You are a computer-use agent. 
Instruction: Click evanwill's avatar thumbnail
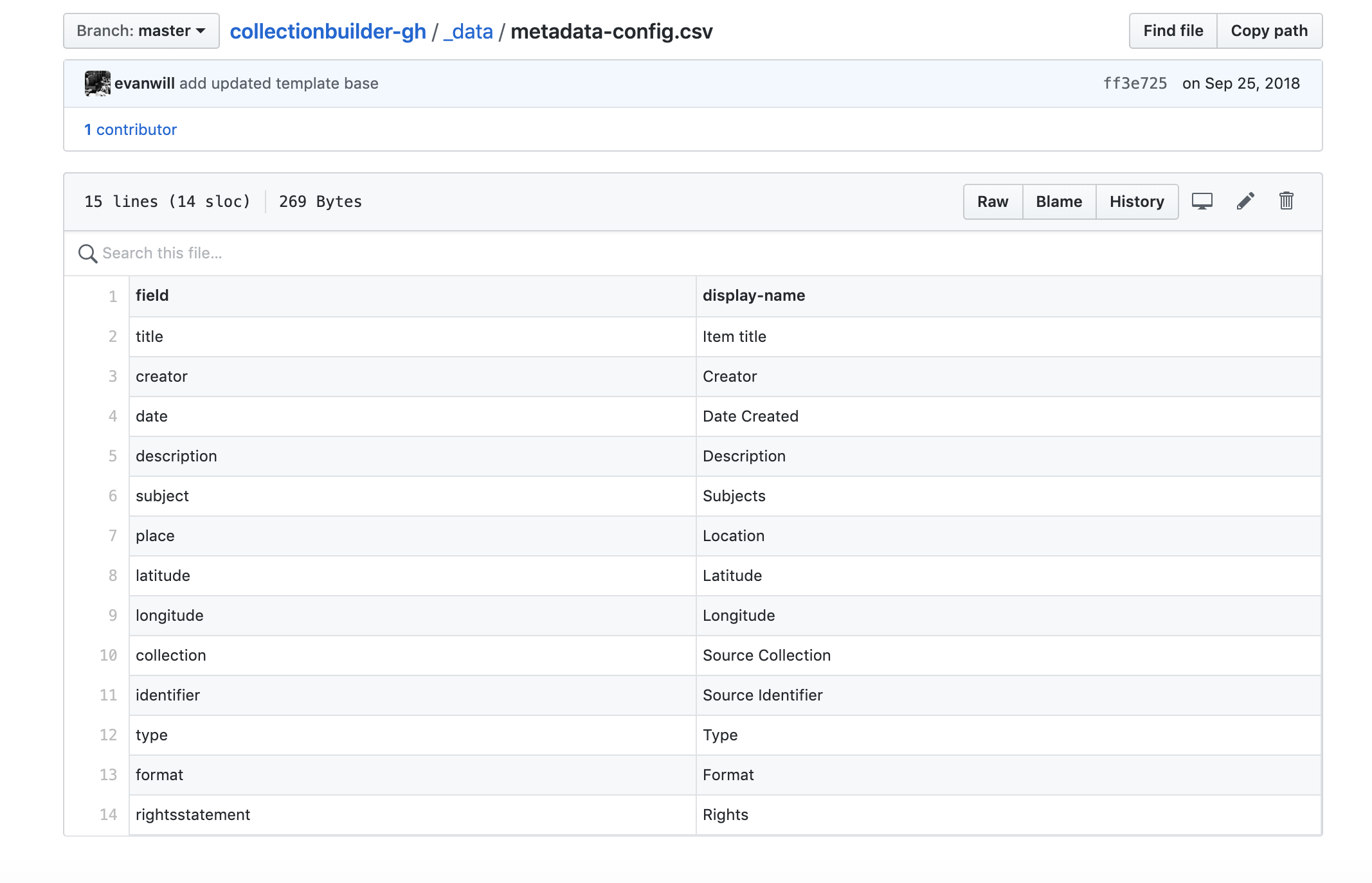pos(97,84)
